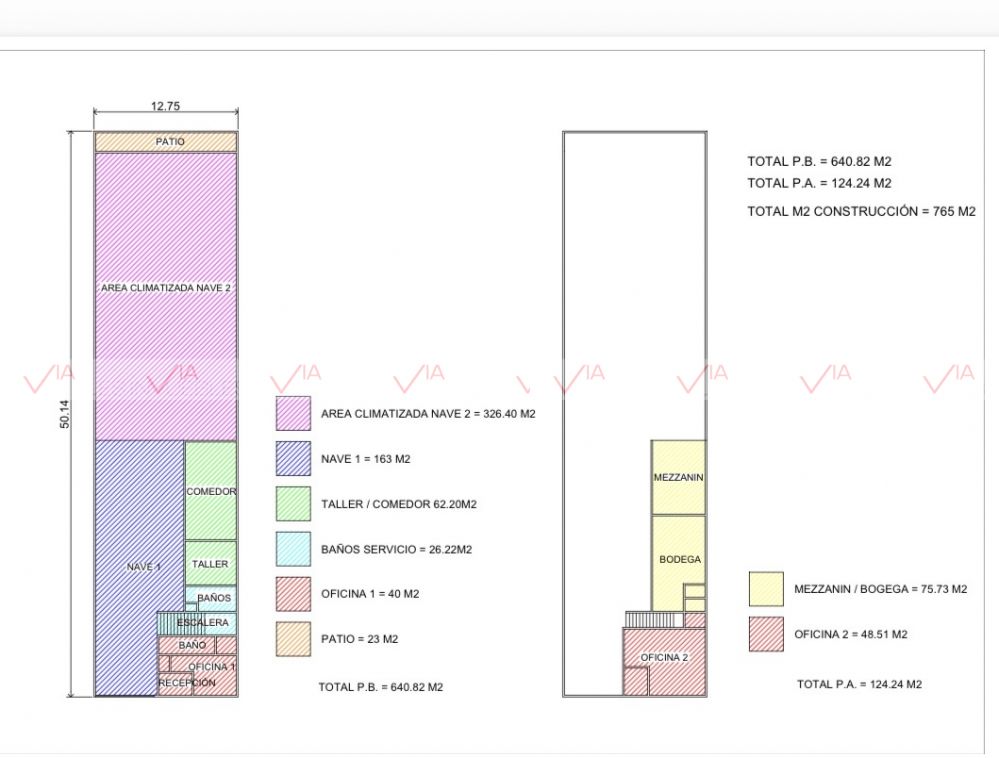Click the Oficina 2 room in the upper floor plan
Screen dimensions: 999x758
[664, 657]
